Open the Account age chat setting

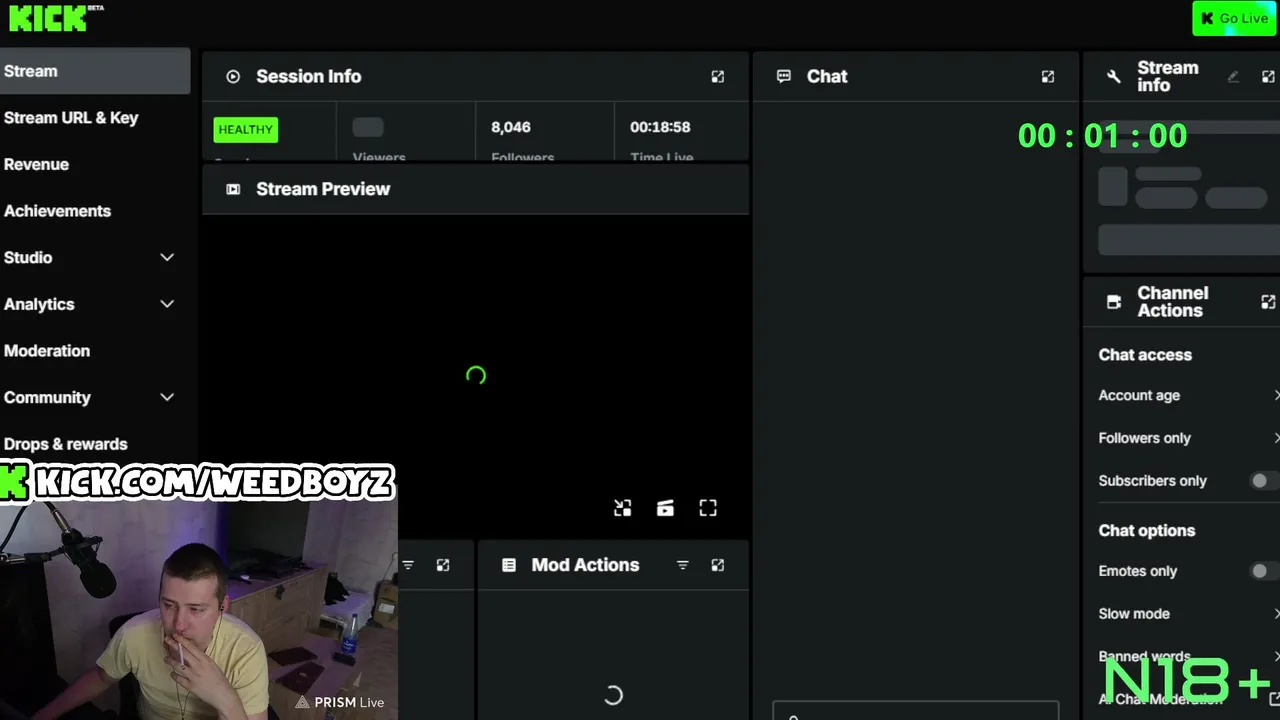tap(1187, 395)
